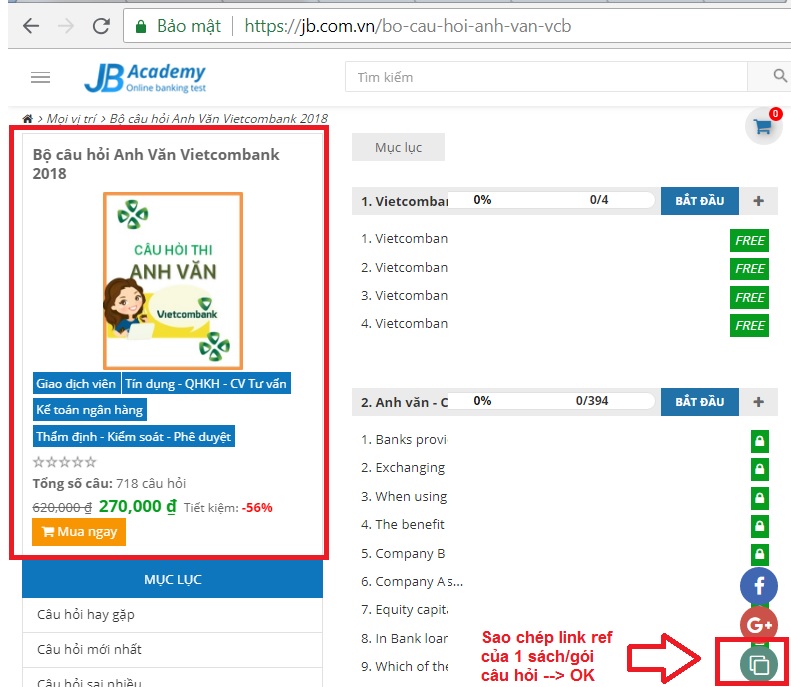791x687 pixels.
Task: Copy ref link with the copy icon
Action: click(759, 664)
